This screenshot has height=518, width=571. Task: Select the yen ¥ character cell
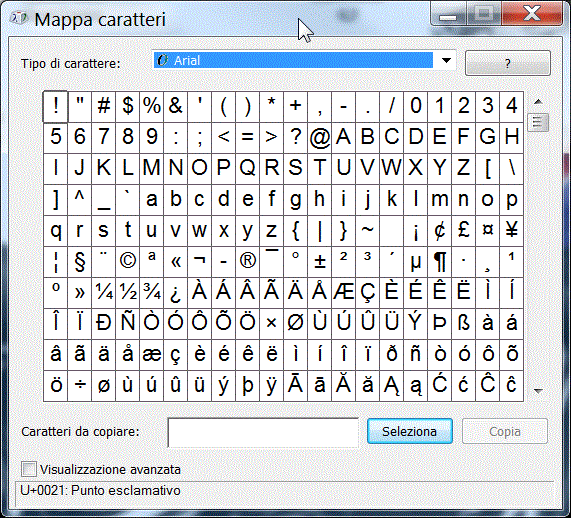pyautogui.click(x=512, y=231)
